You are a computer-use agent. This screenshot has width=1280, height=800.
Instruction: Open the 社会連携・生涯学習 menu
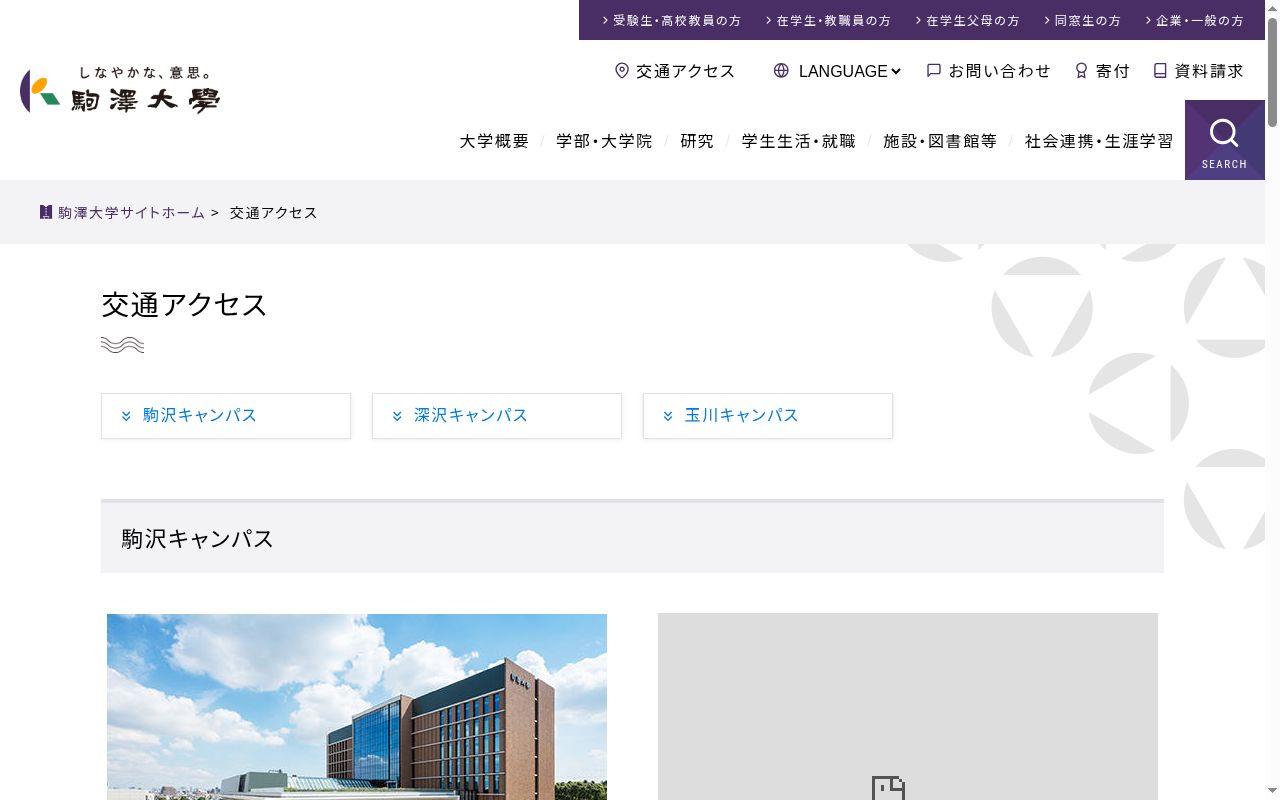coord(1099,141)
